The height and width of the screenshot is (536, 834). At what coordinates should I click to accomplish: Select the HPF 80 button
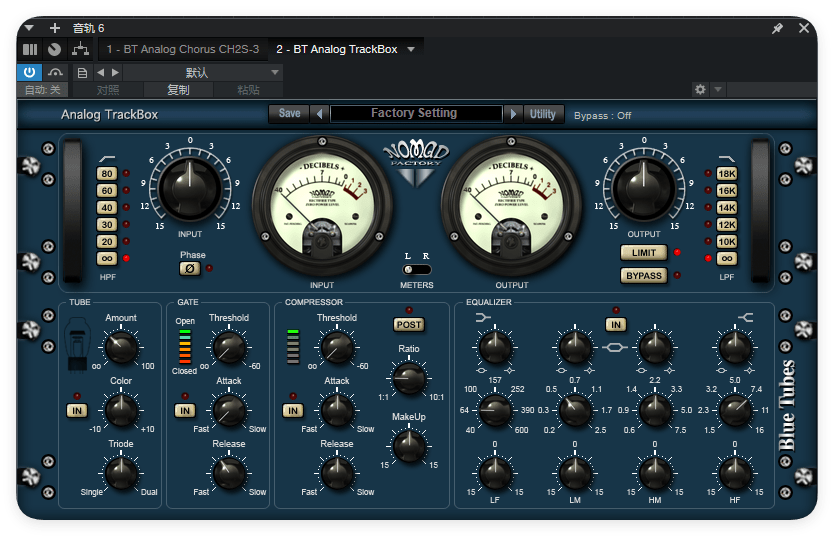107,173
